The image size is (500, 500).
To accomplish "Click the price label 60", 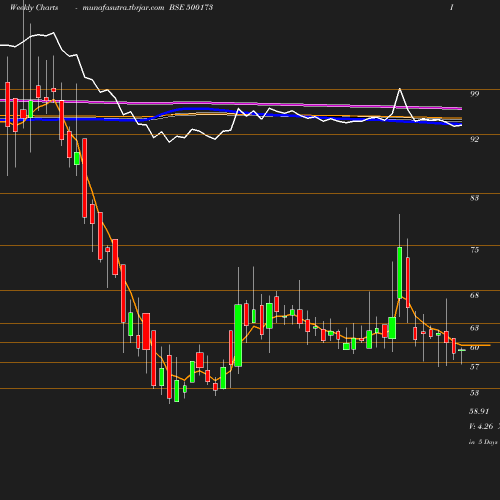I will pos(475,348).
